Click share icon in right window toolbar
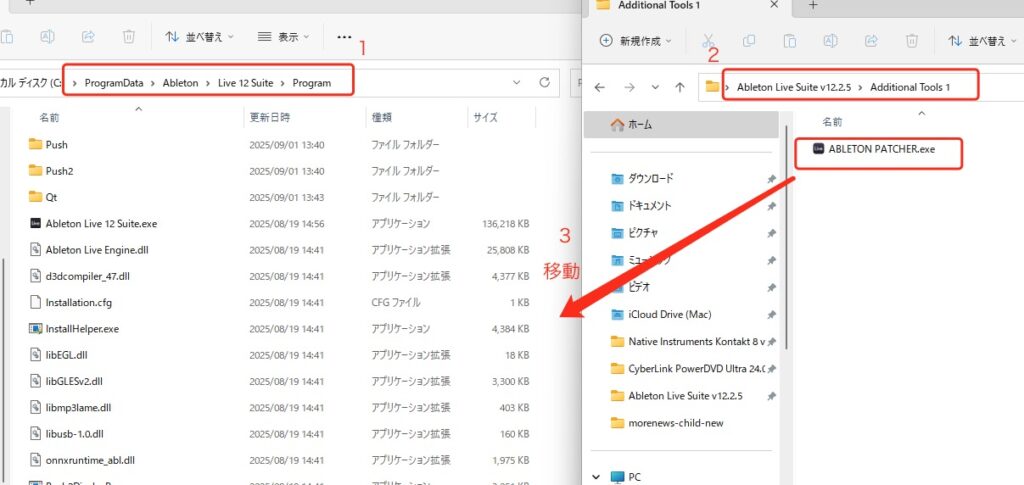This screenshot has height=485, width=1024. click(x=871, y=40)
